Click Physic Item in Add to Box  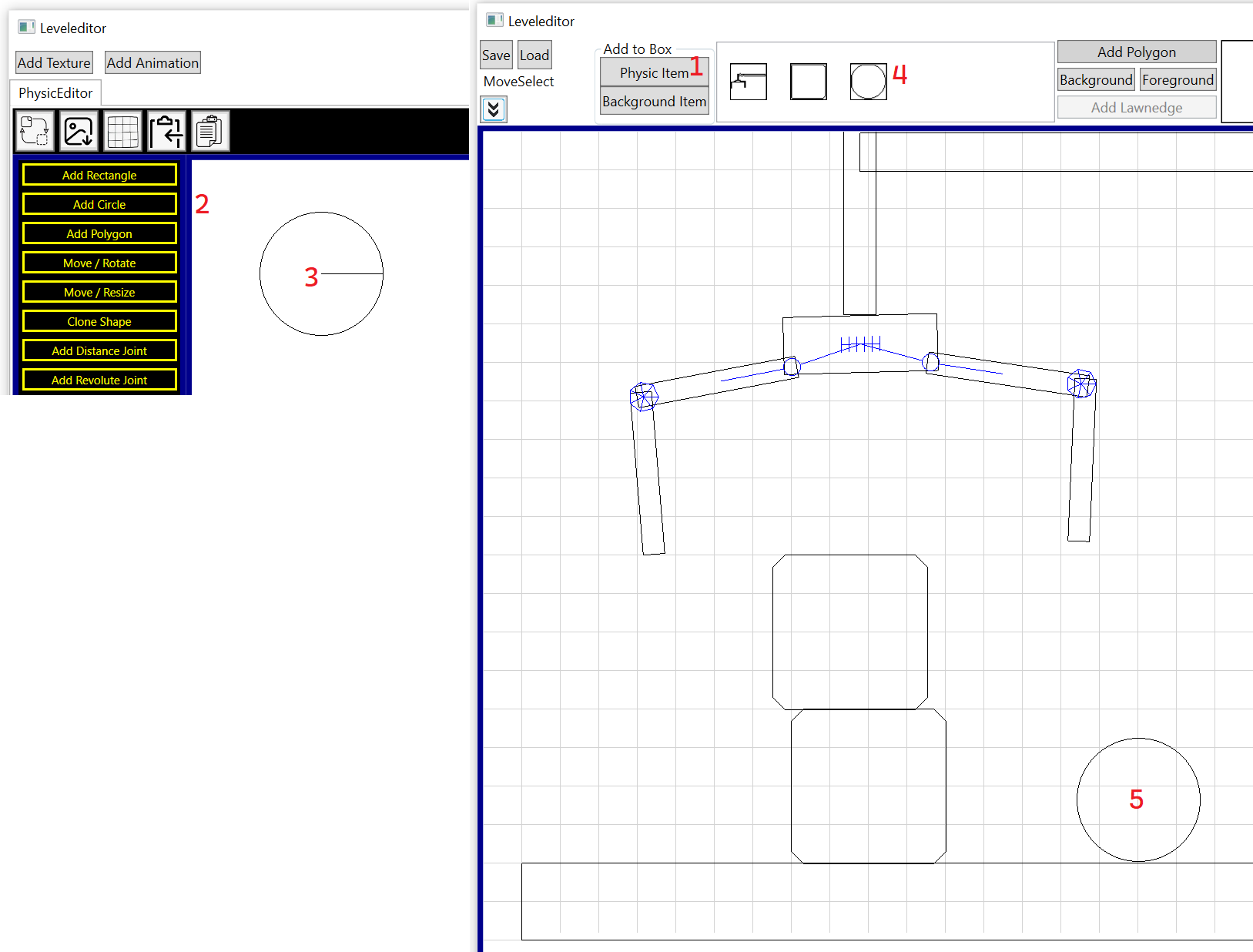655,72
